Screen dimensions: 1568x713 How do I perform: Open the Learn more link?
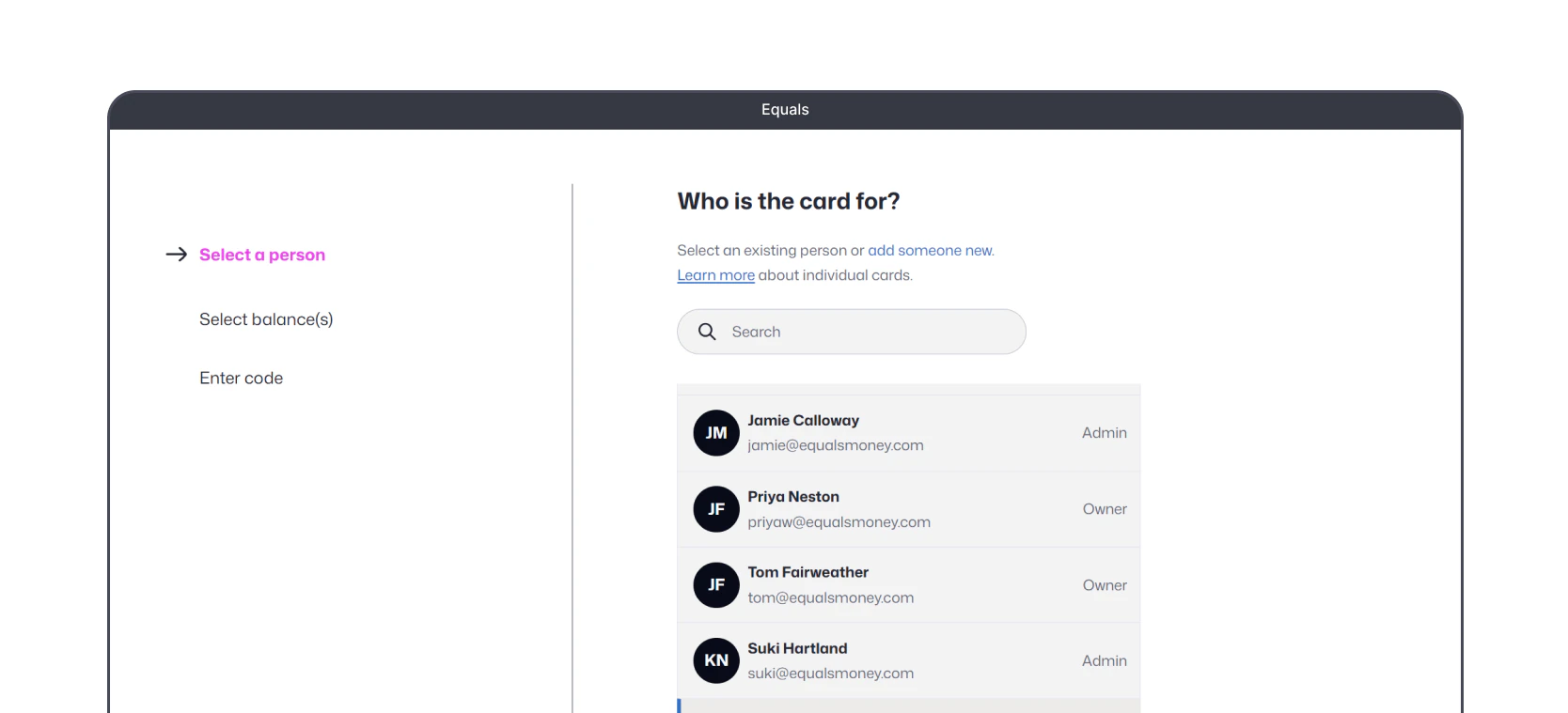click(715, 275)
